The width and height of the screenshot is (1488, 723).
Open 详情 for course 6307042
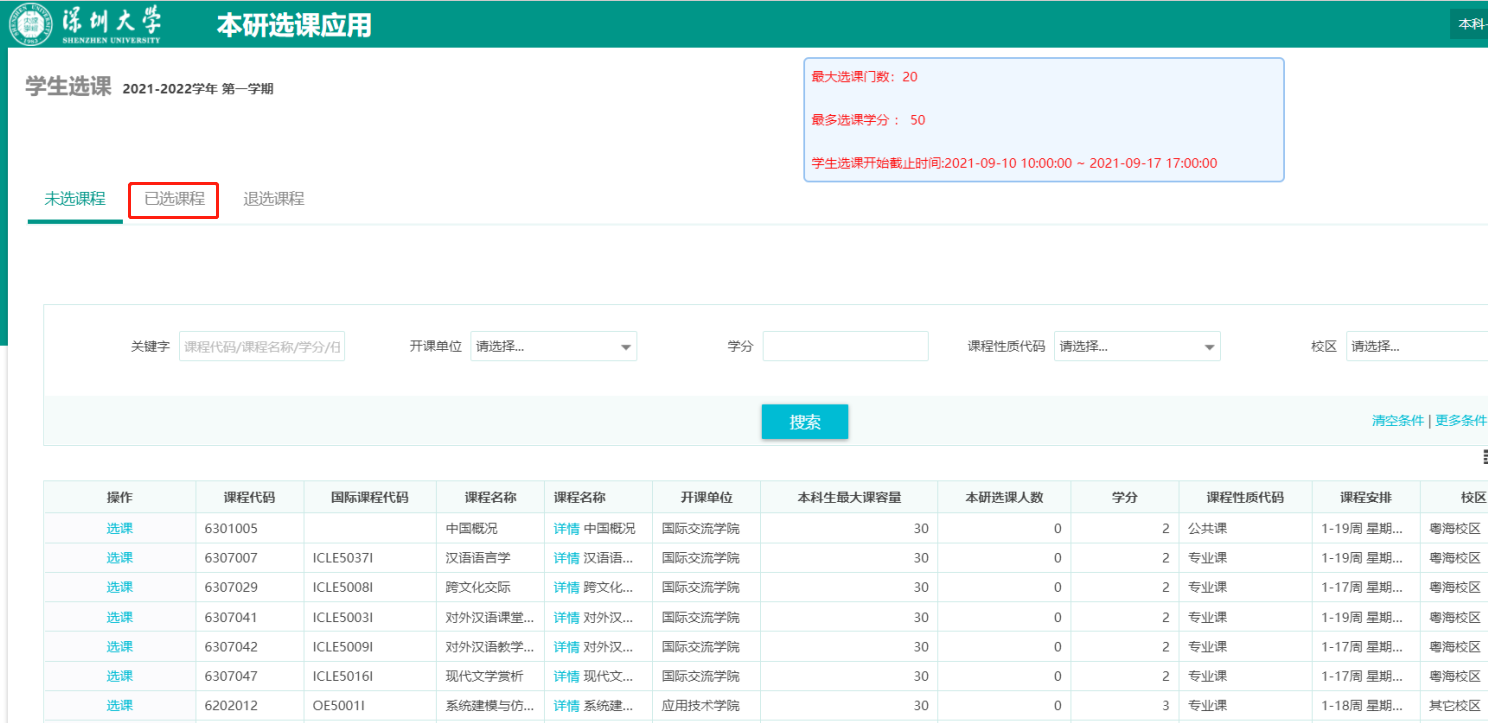(566, 647)
